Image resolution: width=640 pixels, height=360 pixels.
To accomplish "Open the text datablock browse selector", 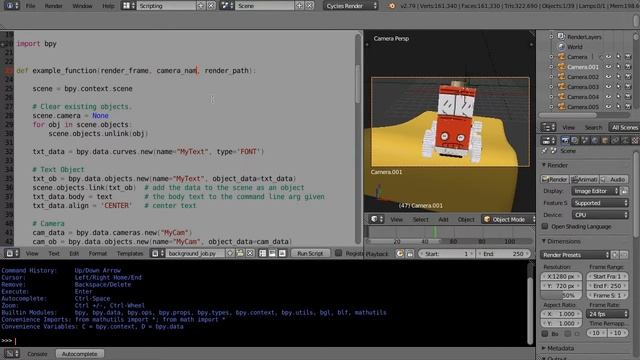I will tap(158, 253).
